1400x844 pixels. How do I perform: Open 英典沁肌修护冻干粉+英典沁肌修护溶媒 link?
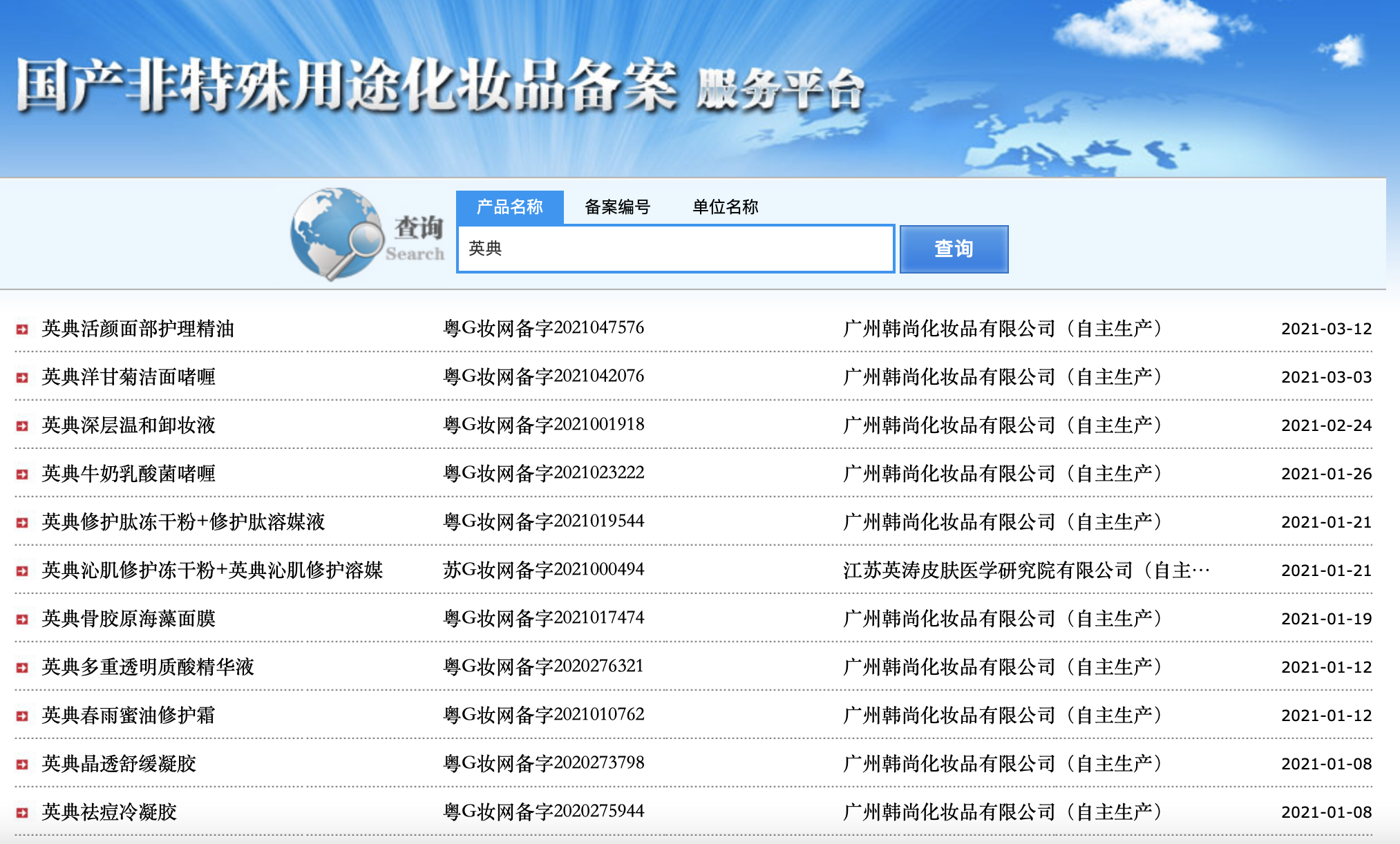click(x=212, y=570)
